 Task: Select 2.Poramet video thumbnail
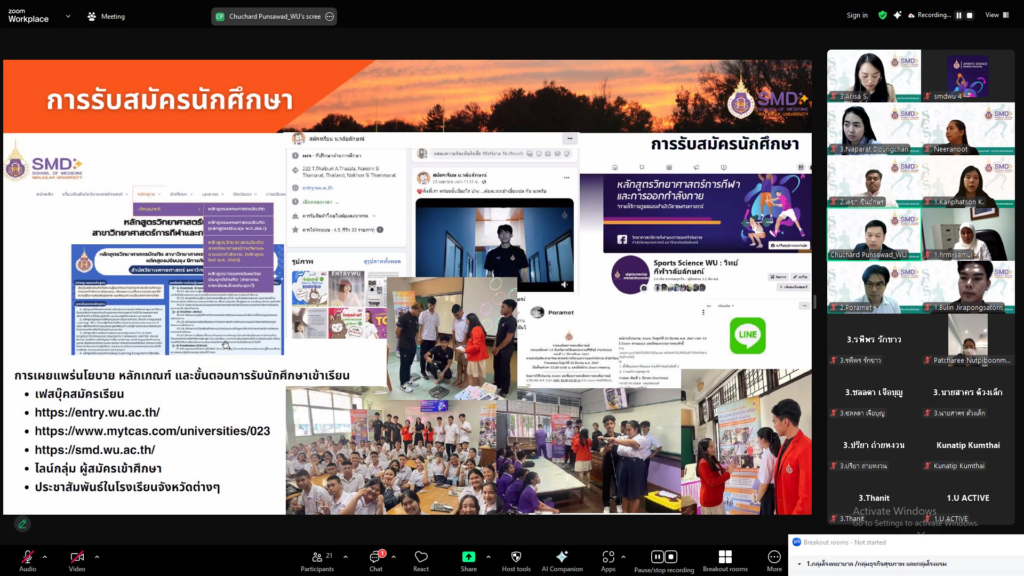[x=874, y=287]
